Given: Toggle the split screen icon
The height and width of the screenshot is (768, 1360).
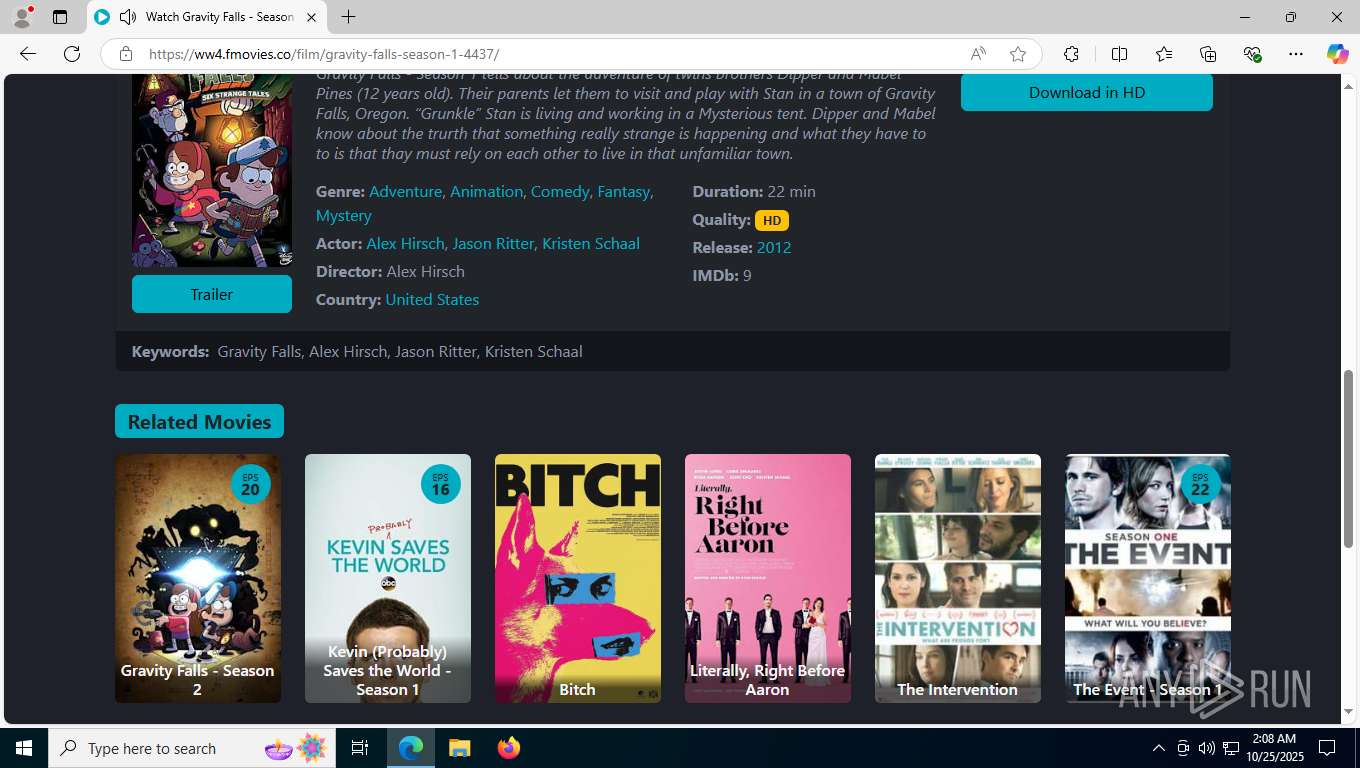Looking at the screenshot, I should (x=1119, y=54).
